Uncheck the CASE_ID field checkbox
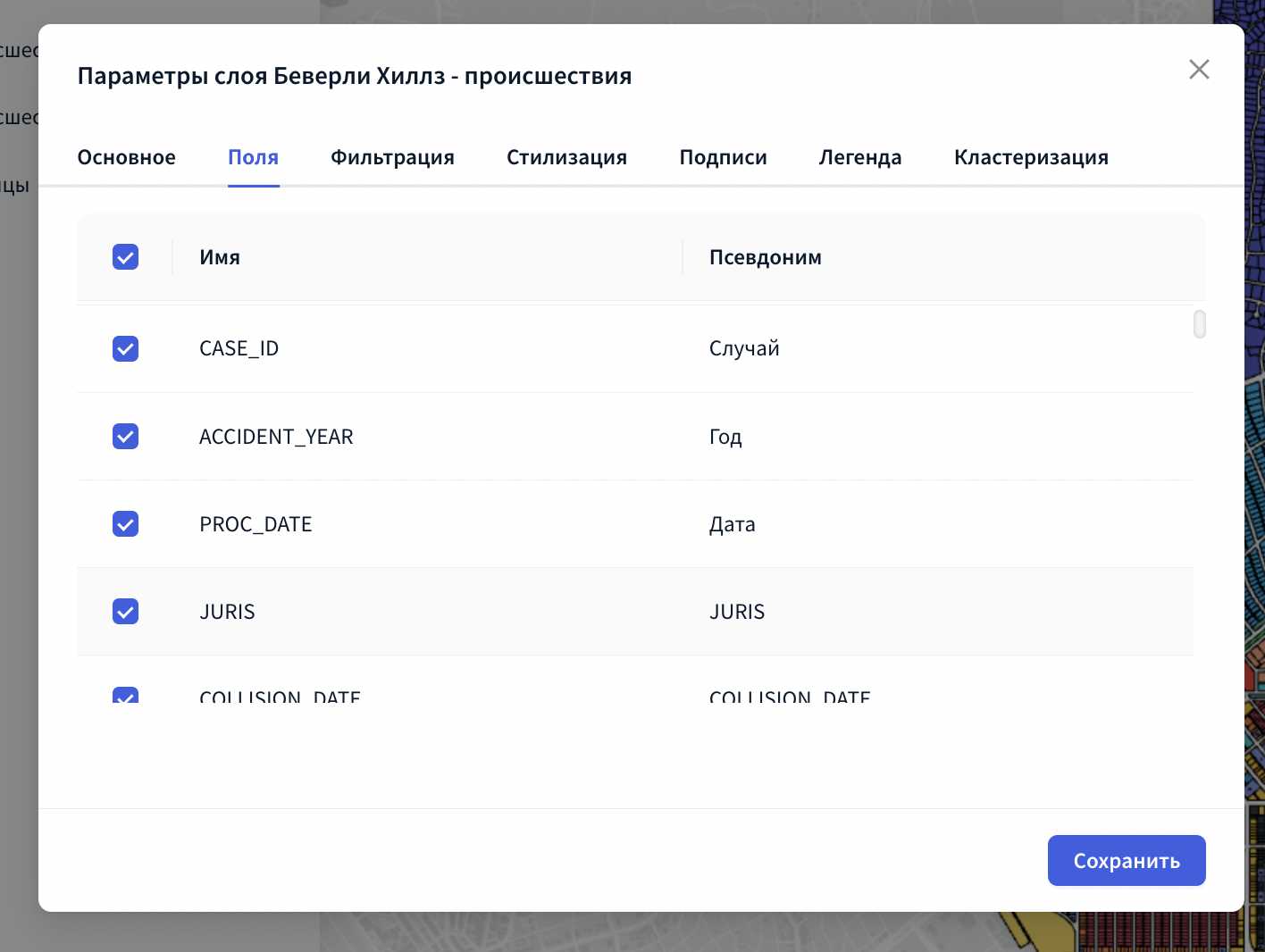This screenshot has height=952, width=1265. point(126,348)
